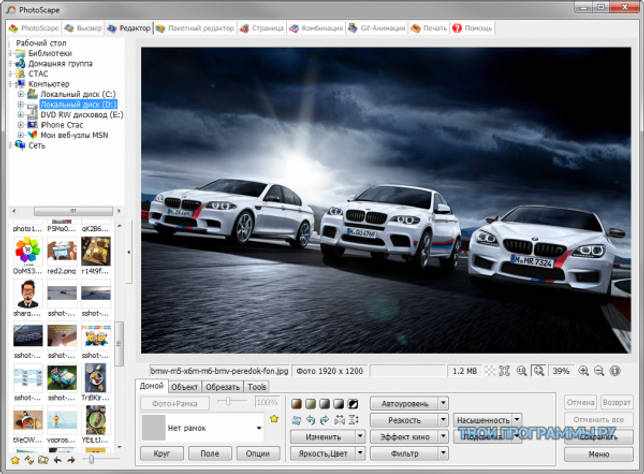Switch to the Tools editor tab

[x=257, y=387]
